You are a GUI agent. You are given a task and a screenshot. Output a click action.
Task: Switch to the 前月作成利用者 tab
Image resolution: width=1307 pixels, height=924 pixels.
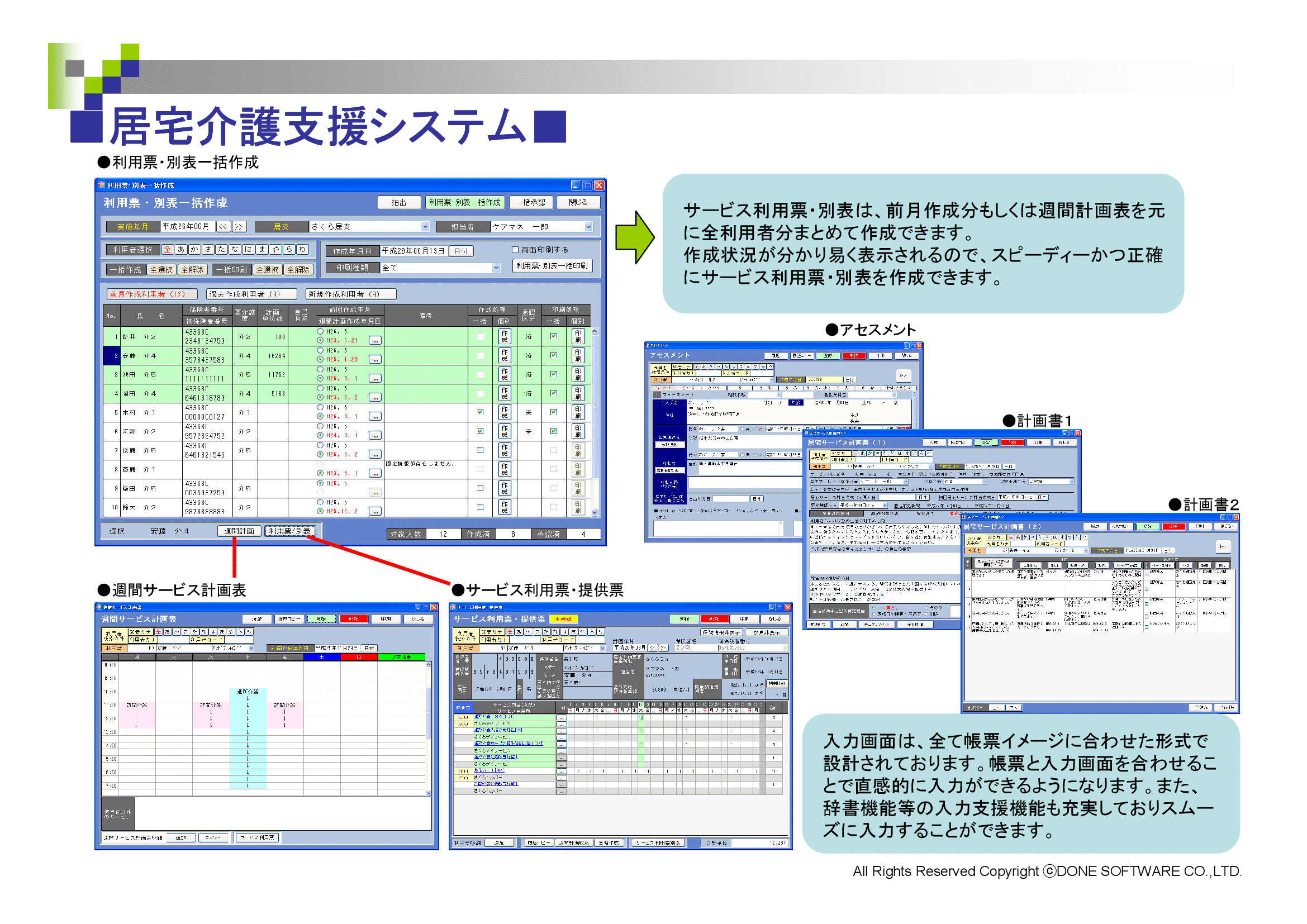[153, 294]
